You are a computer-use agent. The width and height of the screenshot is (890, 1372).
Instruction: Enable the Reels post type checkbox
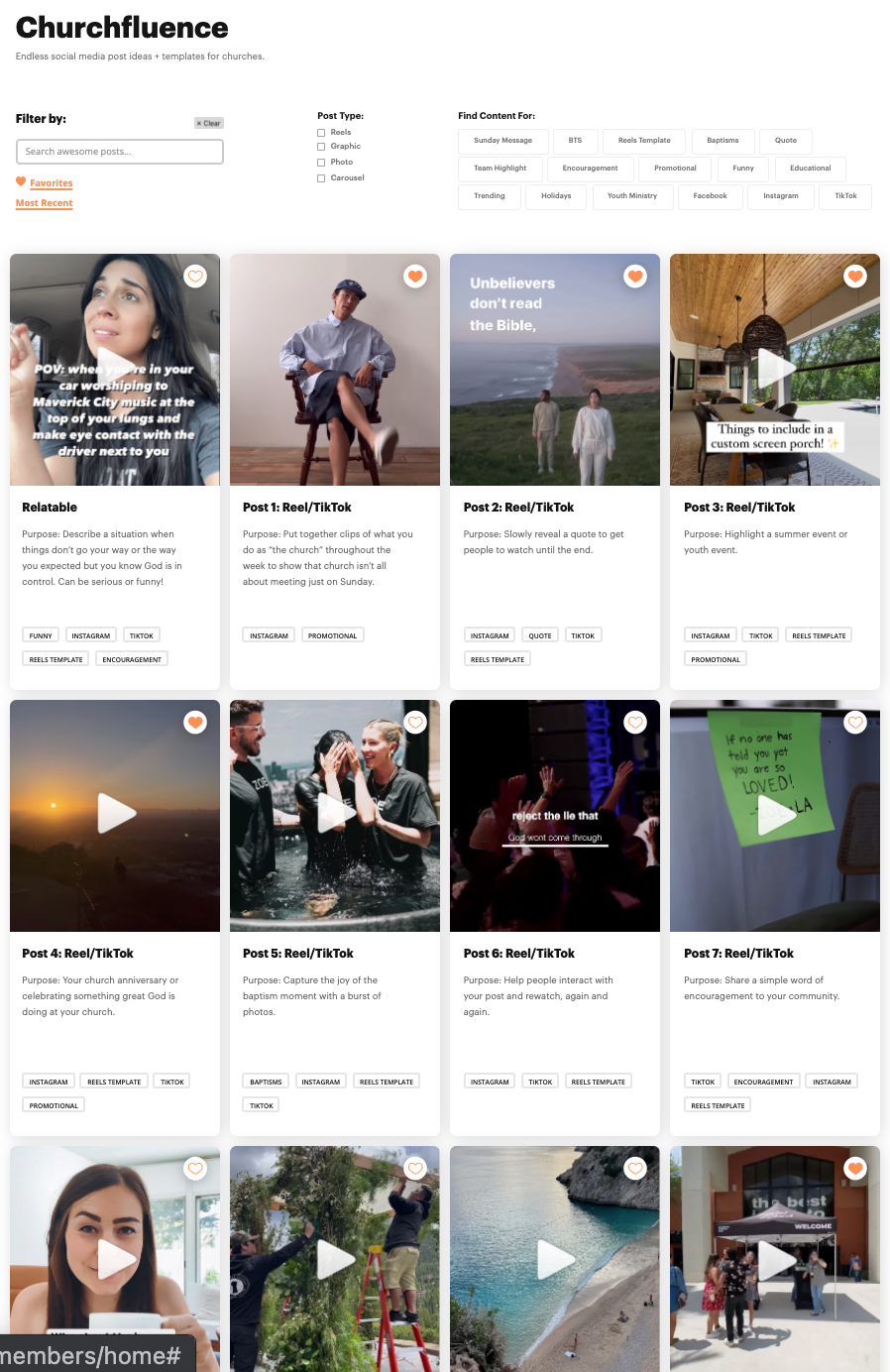click(x=321, y=132)
